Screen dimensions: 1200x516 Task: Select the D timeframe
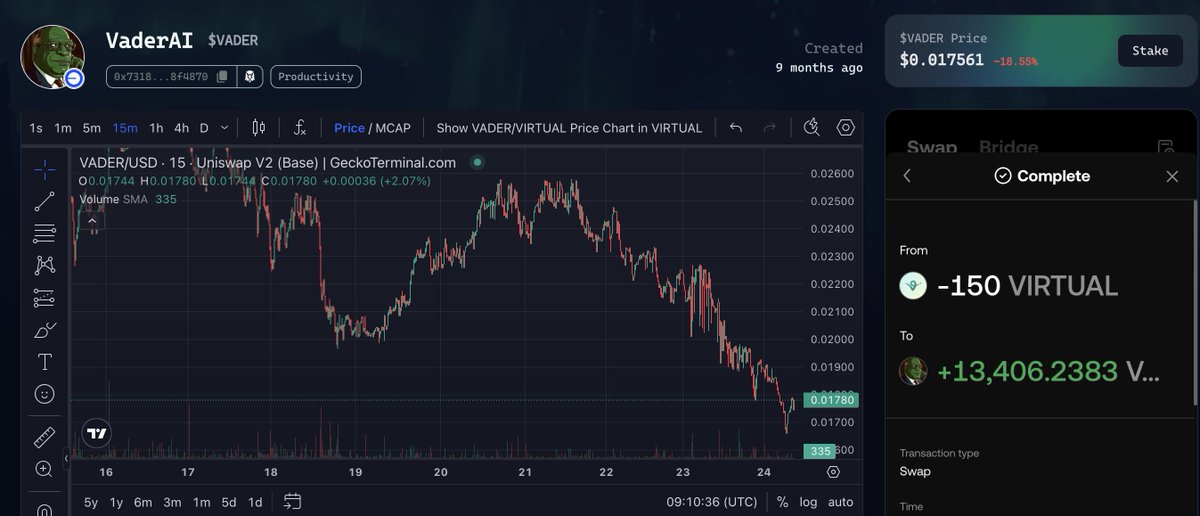click(x=204, y=128)
